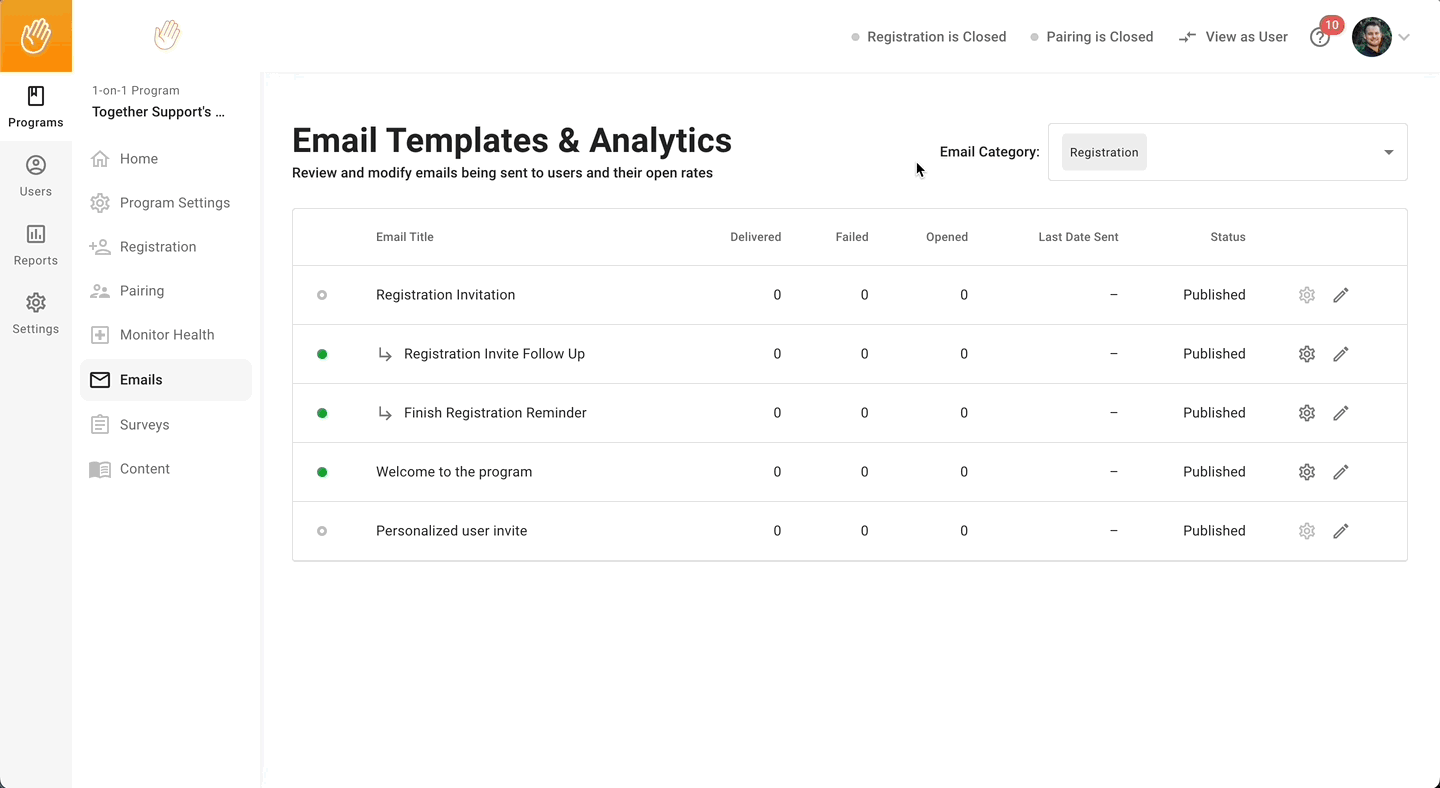Screen dimensions: 1440x788
Task: Click the Together Support's program name
Action: coord(158,112)
